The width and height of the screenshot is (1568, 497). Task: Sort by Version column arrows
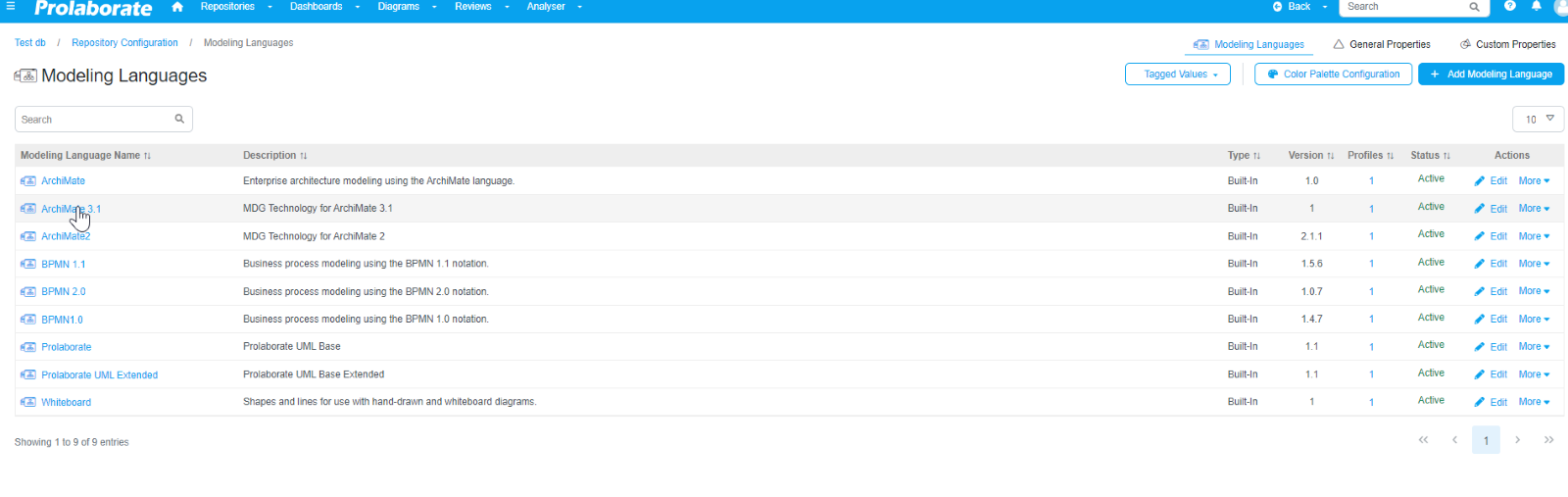(x=1330, y=156)
